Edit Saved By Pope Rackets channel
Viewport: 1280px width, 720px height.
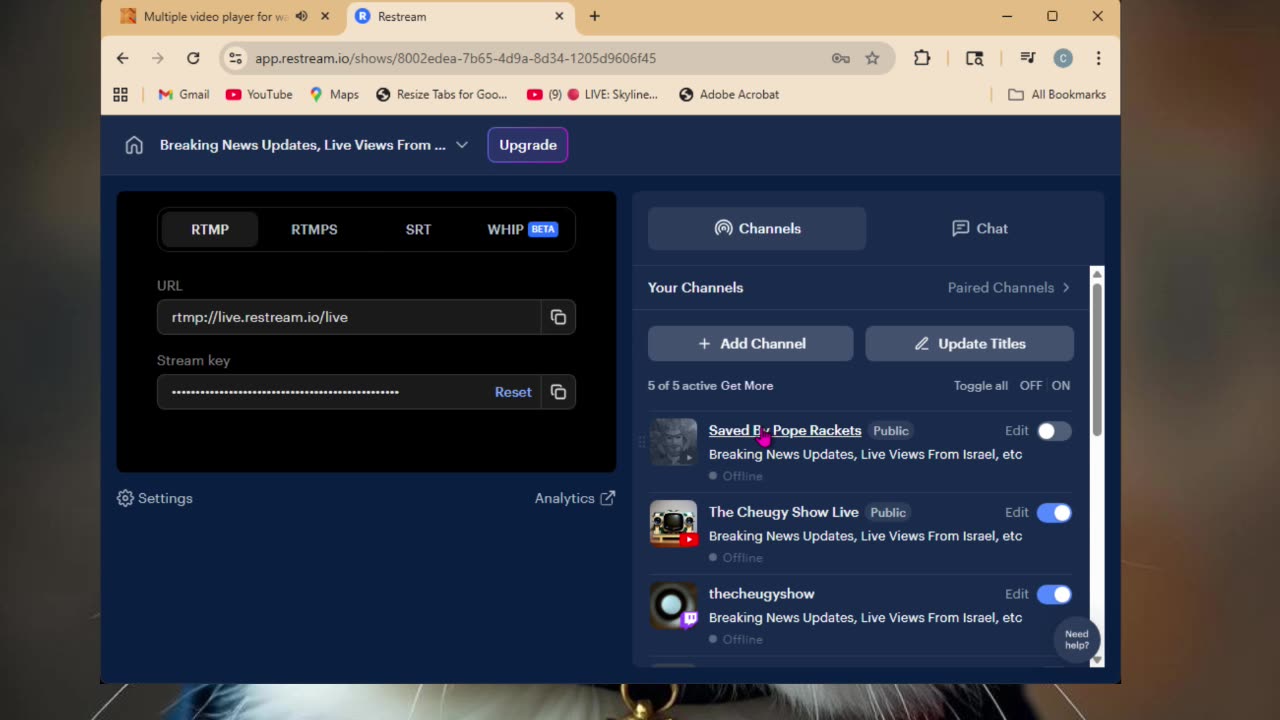1016,431
